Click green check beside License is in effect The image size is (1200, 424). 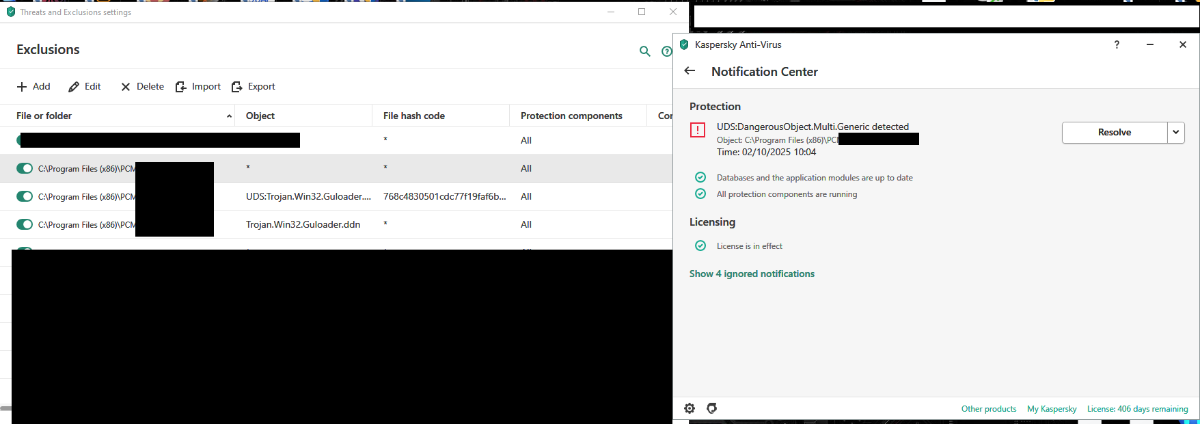(700, 246)
